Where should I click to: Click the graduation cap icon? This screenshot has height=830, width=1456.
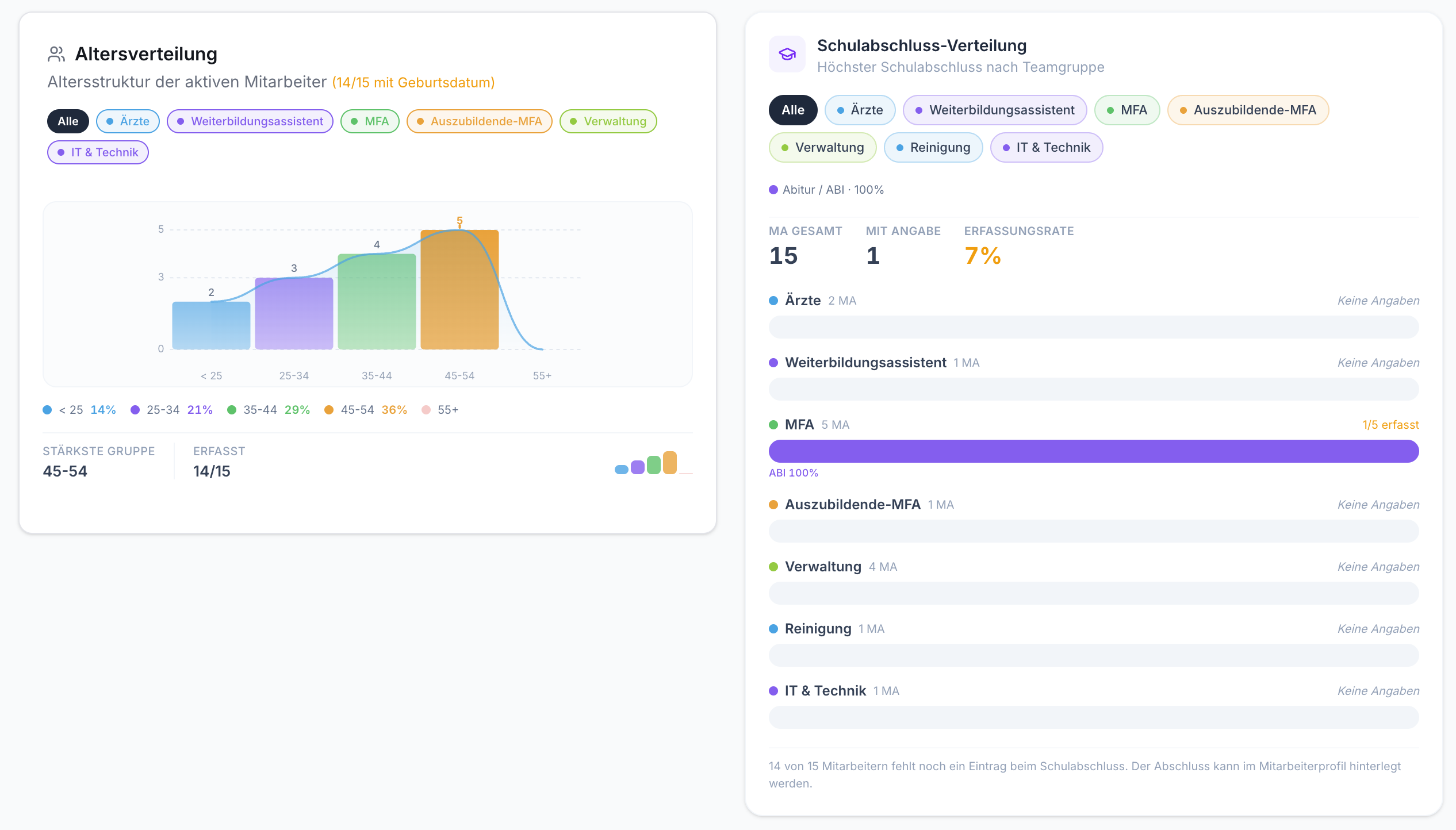(787, 54)
